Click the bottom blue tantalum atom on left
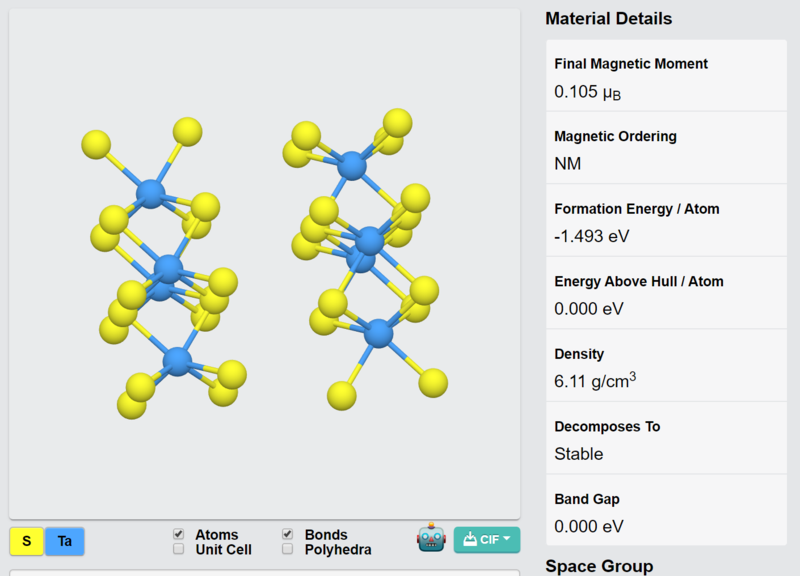 pos(177,362)
